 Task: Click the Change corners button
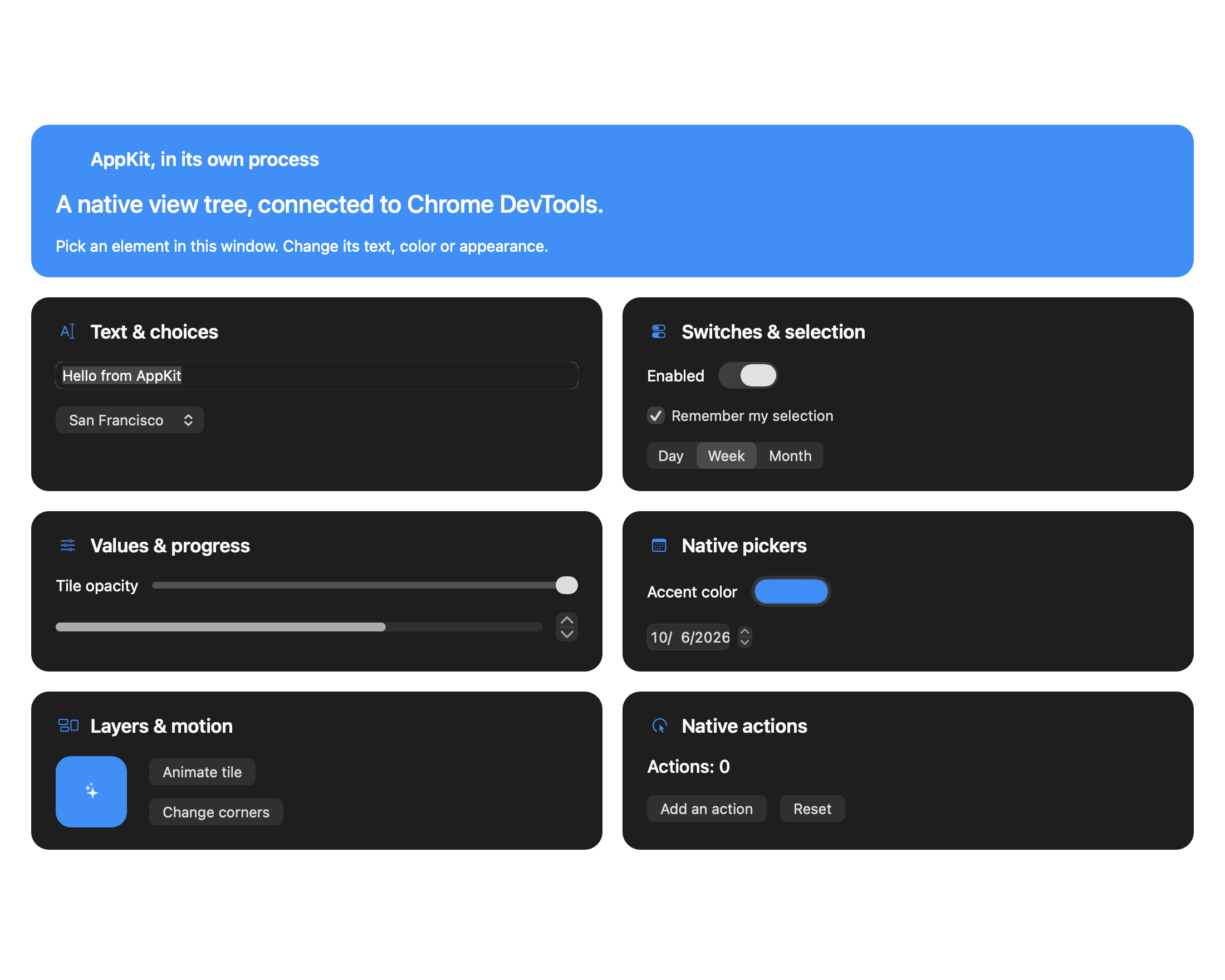[216, 812]
